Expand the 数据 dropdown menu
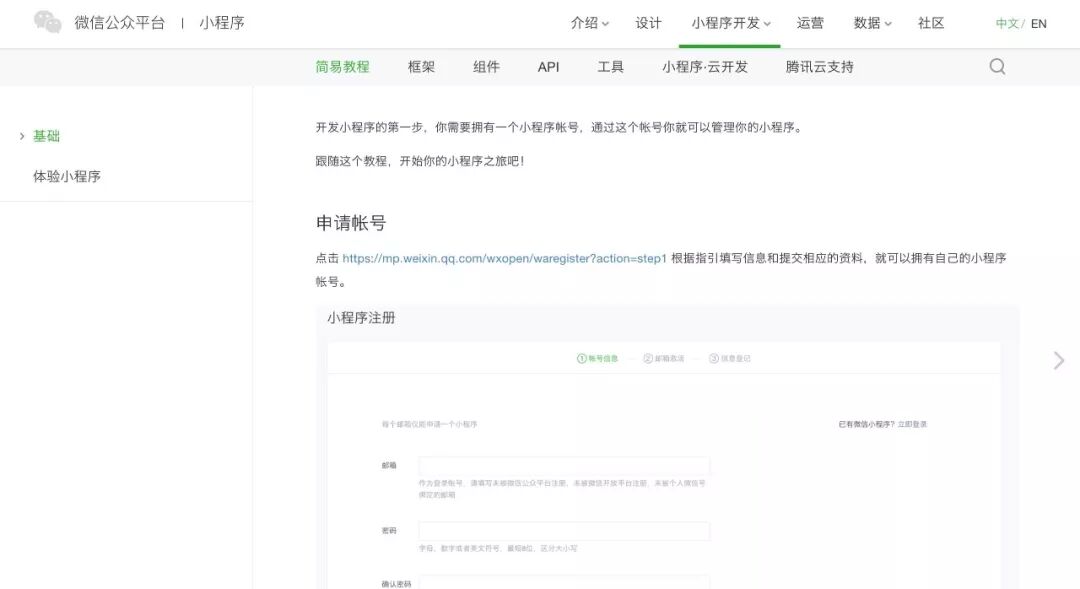 (873, 23)
